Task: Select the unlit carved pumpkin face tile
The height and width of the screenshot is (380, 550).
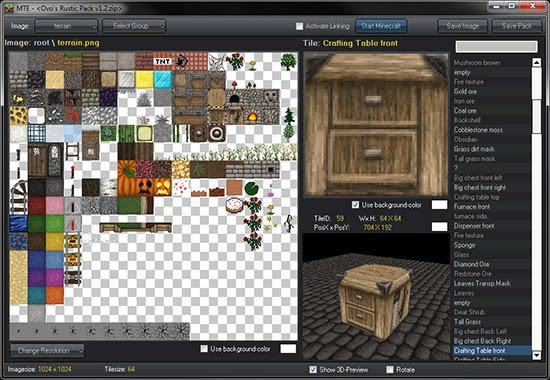Action: pyautogui.click(x=145, y=187)
